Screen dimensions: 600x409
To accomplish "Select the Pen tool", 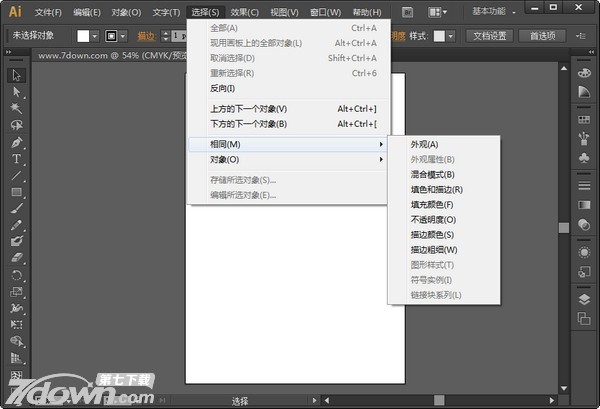I will pyautogui.click(x=16, y=142).
